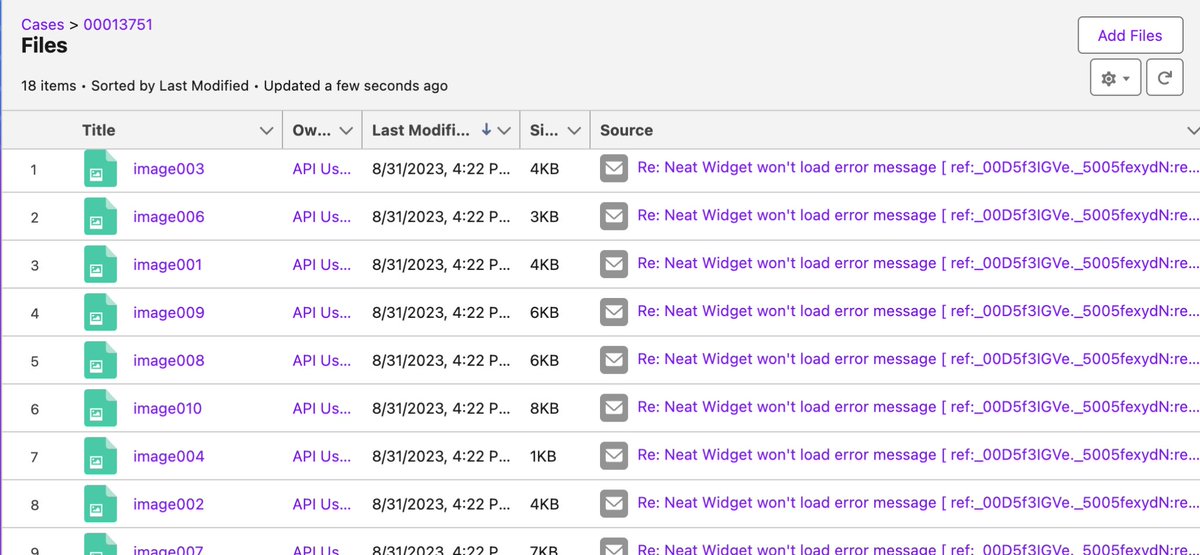Open the image008 file
Screen dimensions: 1200x555
click(x=168, y=361)
